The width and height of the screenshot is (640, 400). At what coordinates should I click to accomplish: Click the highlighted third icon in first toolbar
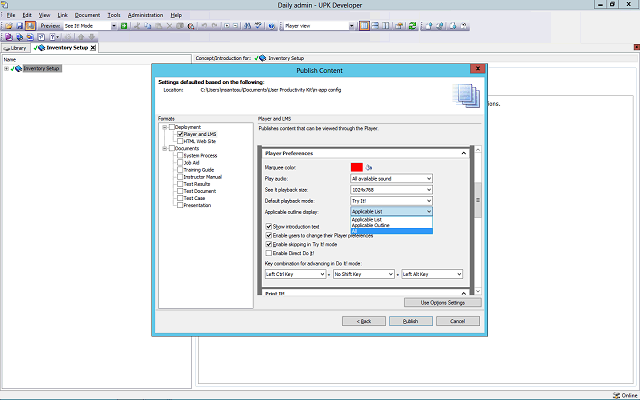(x=30, y=26)
